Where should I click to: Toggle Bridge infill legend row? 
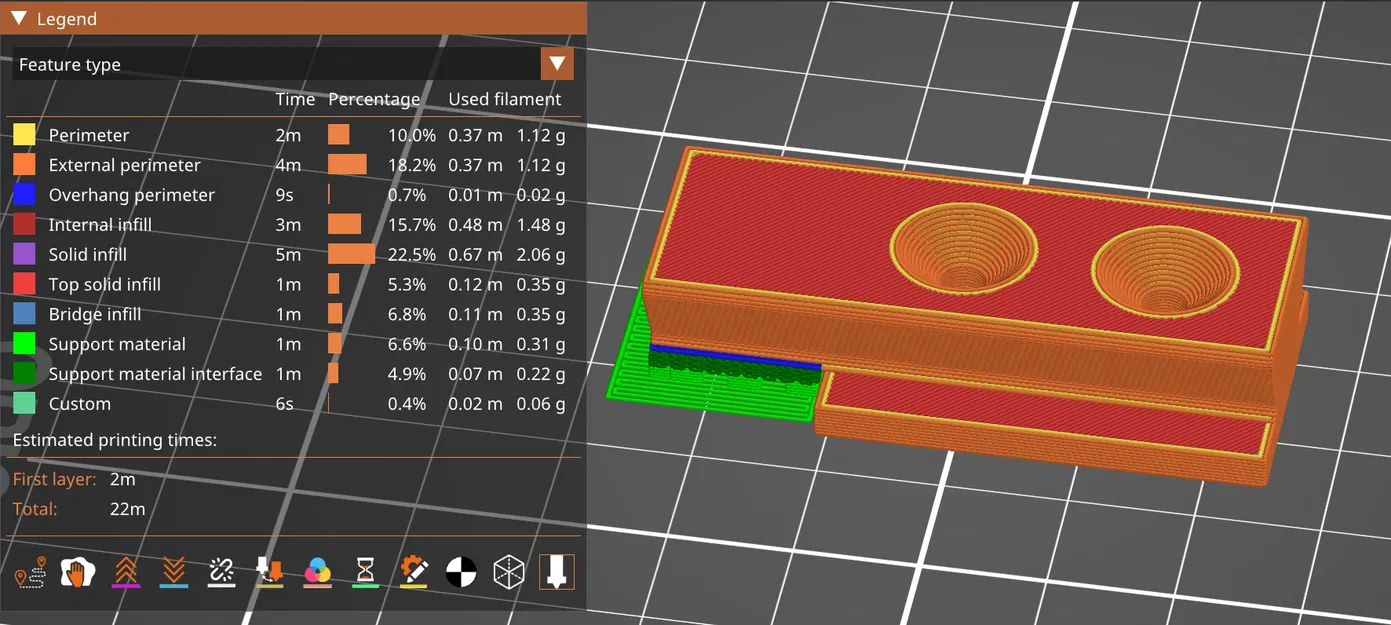point(289,314)
